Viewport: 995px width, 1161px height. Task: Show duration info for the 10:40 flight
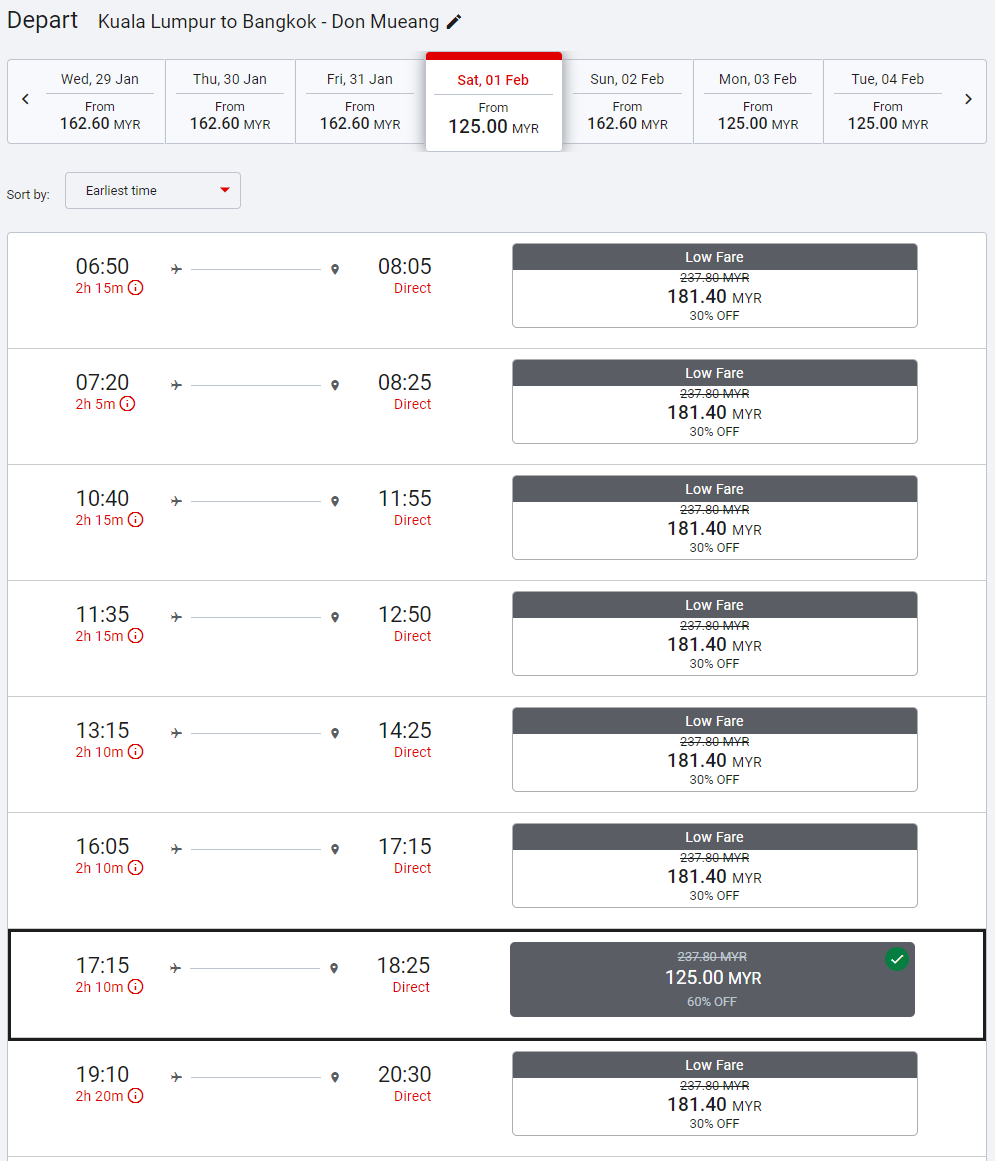point(135,520)
